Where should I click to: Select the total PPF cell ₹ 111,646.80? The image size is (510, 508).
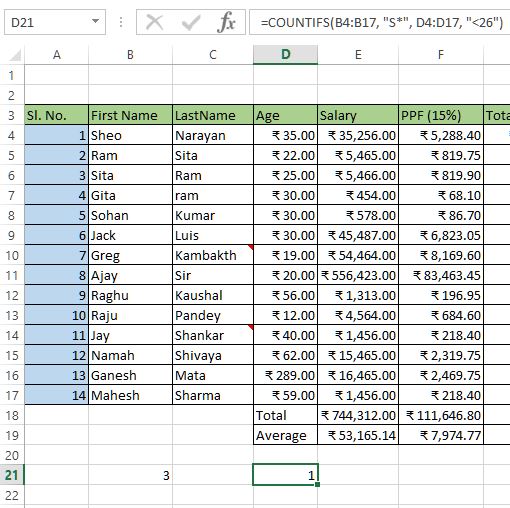click(441, 415)
